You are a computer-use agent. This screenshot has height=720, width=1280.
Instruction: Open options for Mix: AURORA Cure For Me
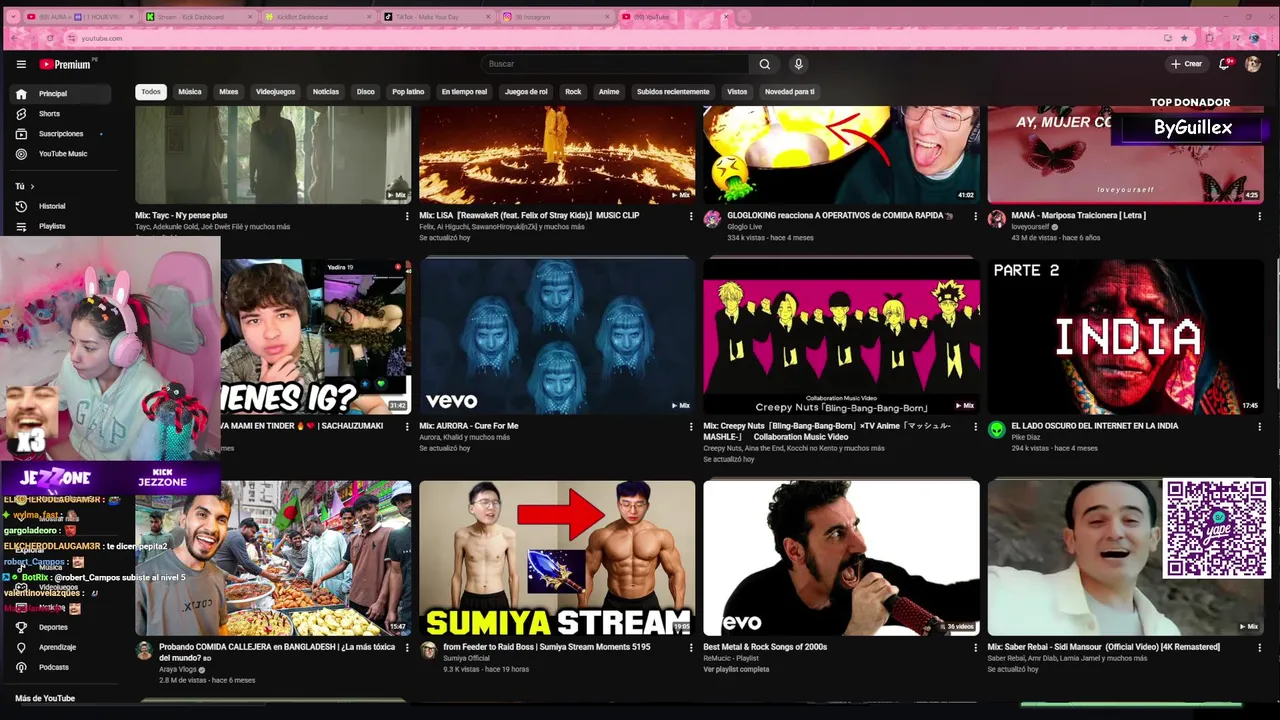[691, 427]
